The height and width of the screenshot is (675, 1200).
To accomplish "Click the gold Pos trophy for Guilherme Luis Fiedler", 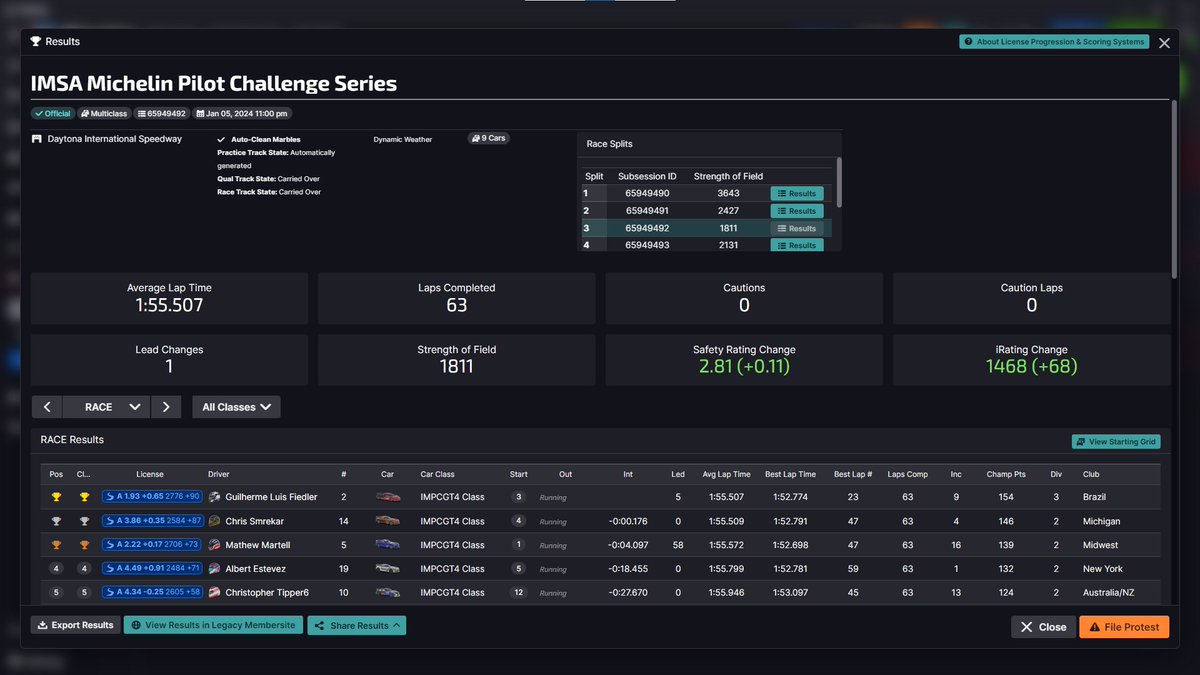I will tap(57, 497).
